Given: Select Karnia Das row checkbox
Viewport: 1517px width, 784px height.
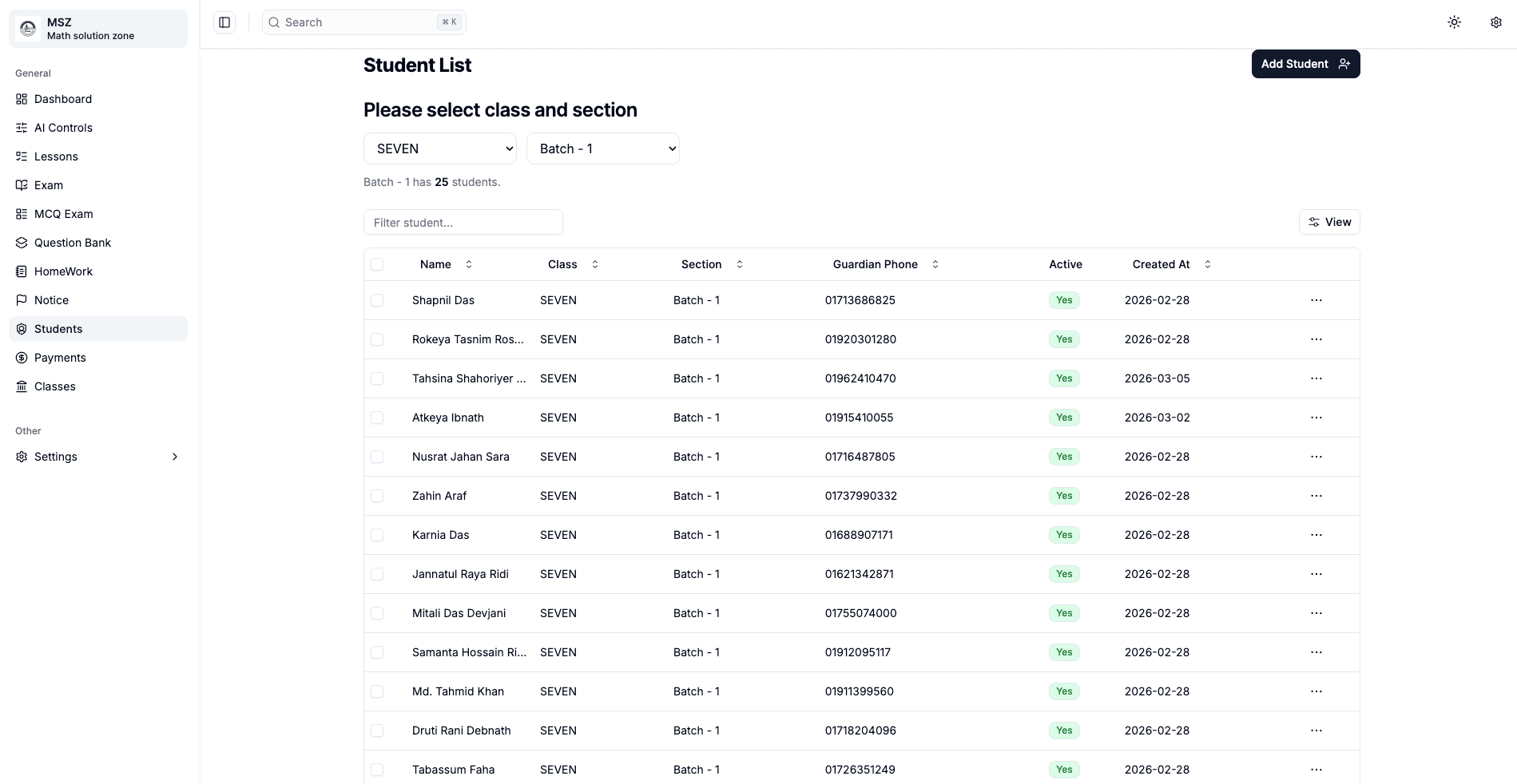Looking at the screenshot, I should click(x=377, y=535).
